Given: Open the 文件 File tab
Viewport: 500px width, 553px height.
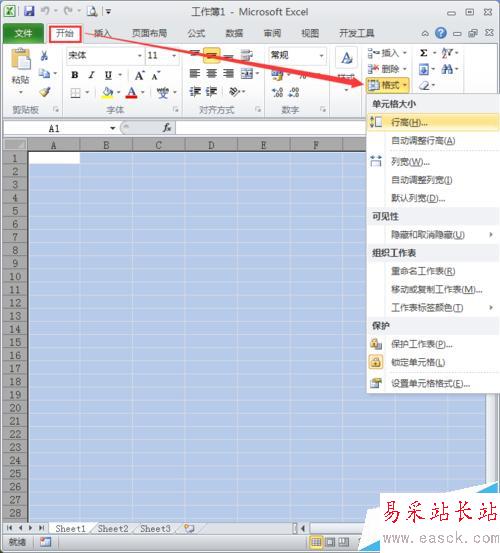Looking at the screenshot, I should [x=23, y=34].
